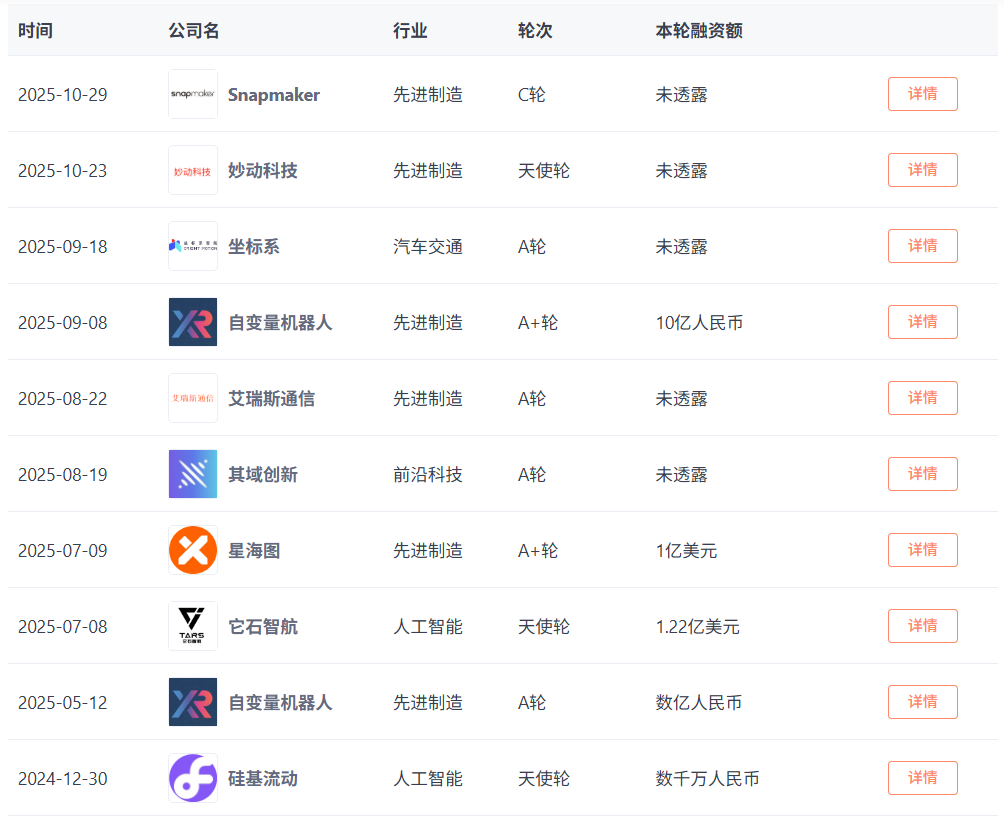Go to the 妙动科技 company name link
Screen dimensions: 1004x834
coord(263,171)
